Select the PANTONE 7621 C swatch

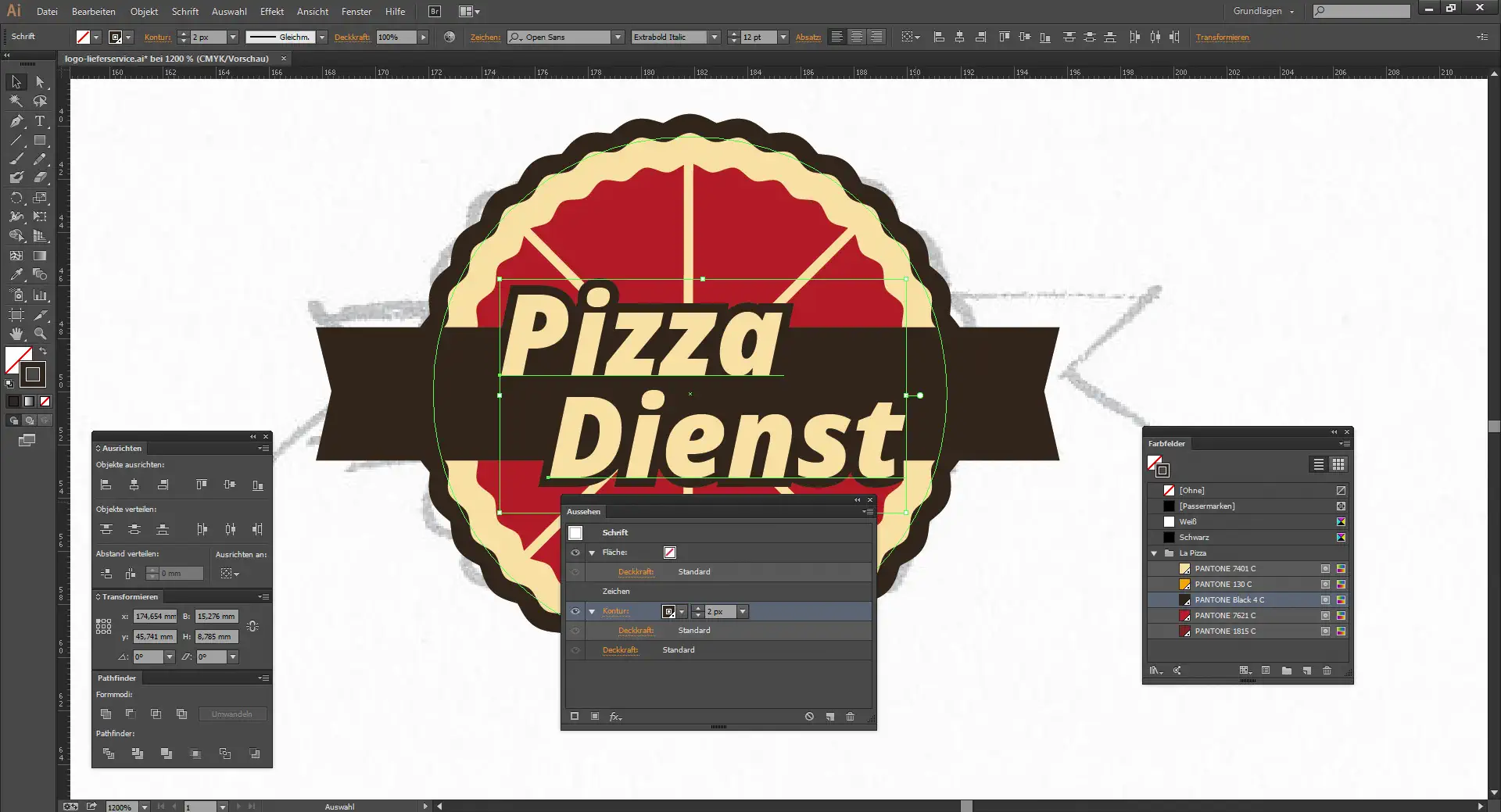click(x=1222, y=615)
